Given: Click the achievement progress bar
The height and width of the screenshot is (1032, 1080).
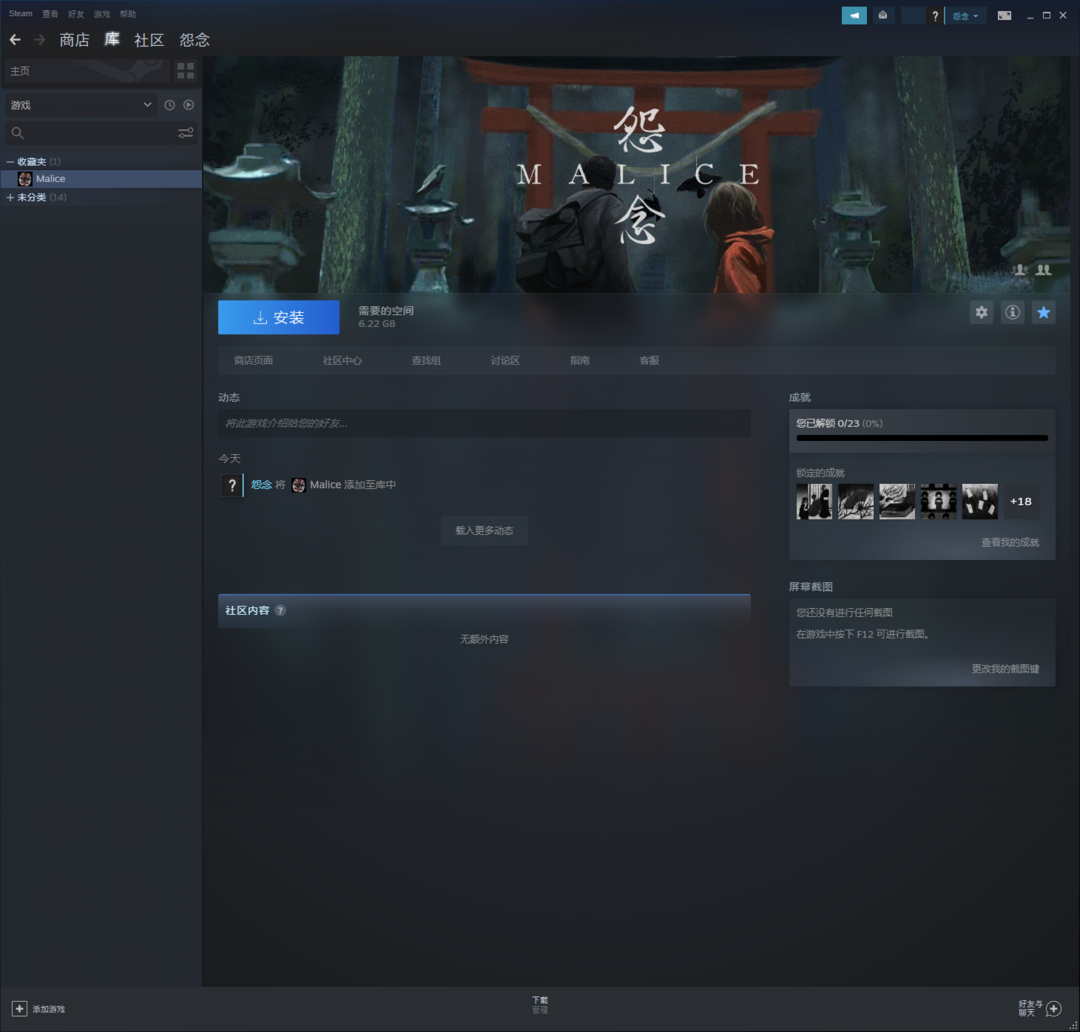Looking at the screenshot, I should point(921,438).
